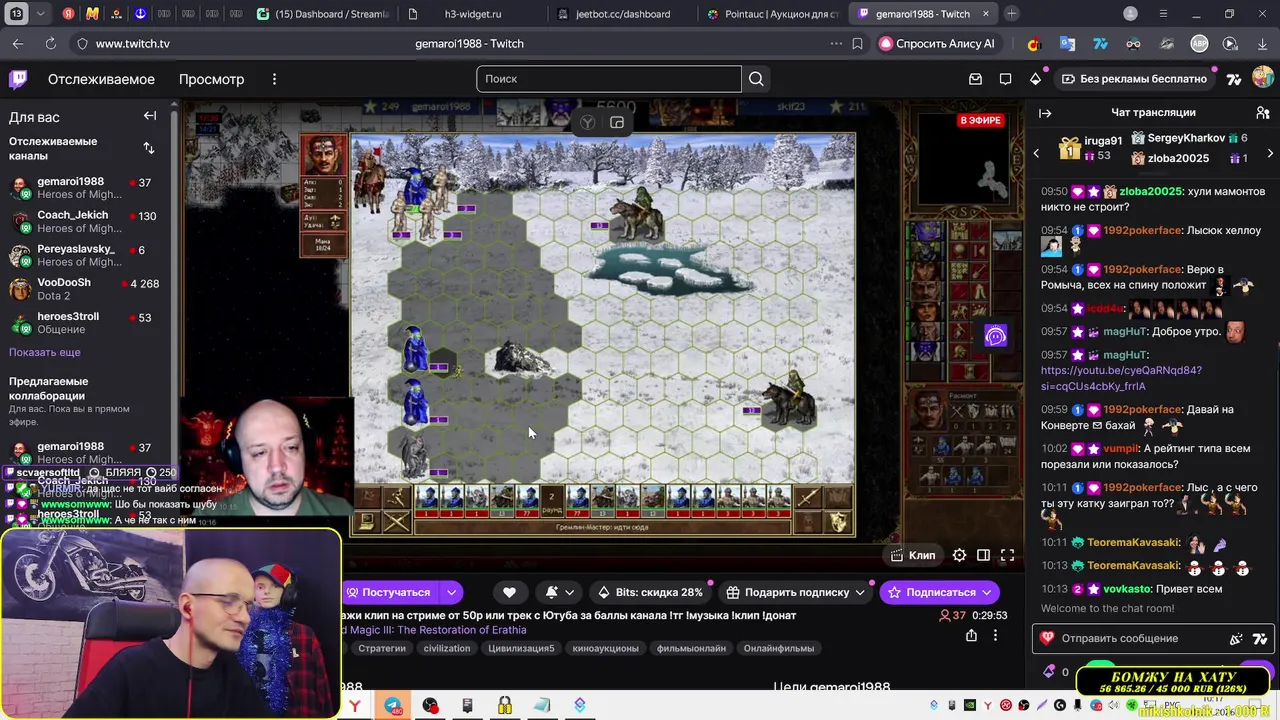
Task: Go back in browser
Action: (18, 44)
